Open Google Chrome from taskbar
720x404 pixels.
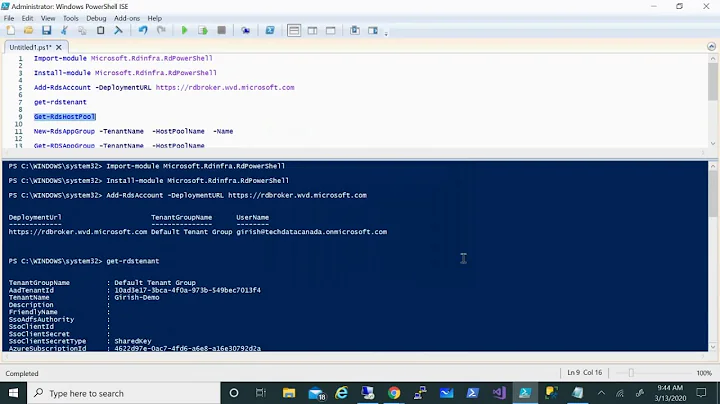coord(394,393)
